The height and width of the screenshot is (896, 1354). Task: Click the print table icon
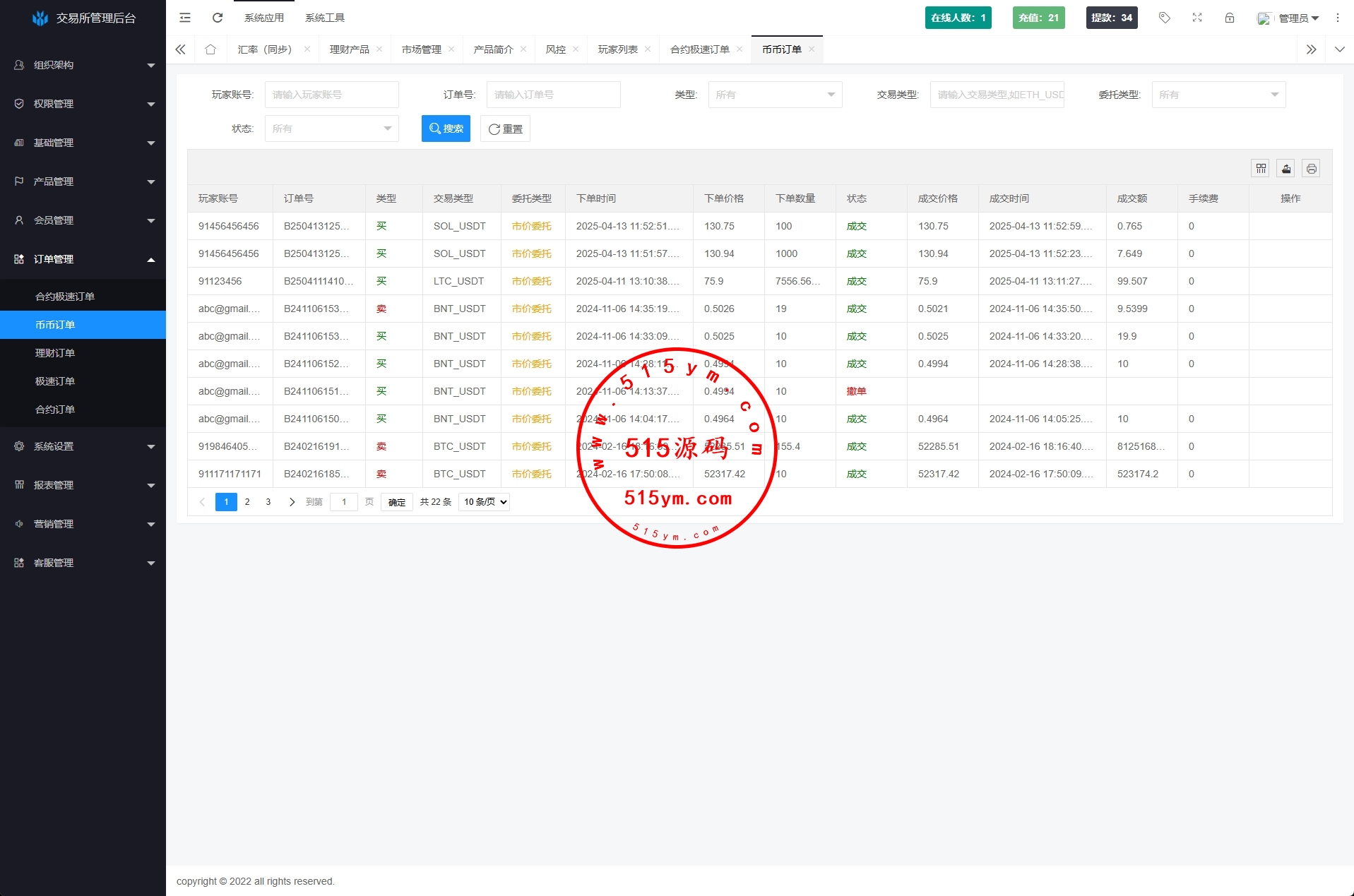[1311, 168]
